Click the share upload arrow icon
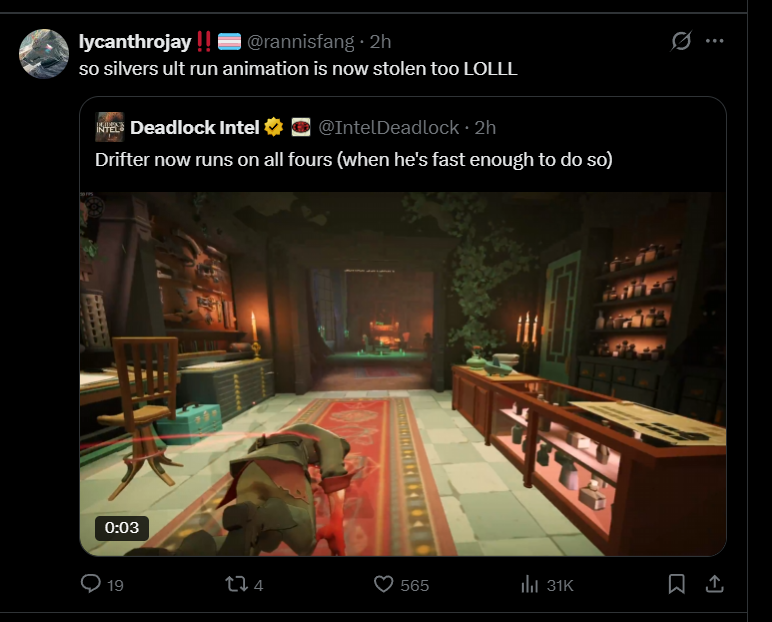Image resolution: width=772 pixels, height=622 pixels. coord(714,584)
